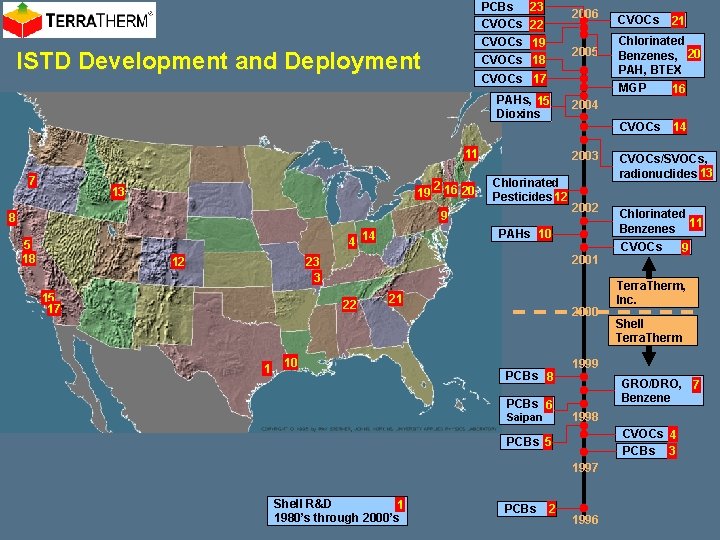
Task: Select the PCBs 2 timeline label
Action: [x=527, y=509]
